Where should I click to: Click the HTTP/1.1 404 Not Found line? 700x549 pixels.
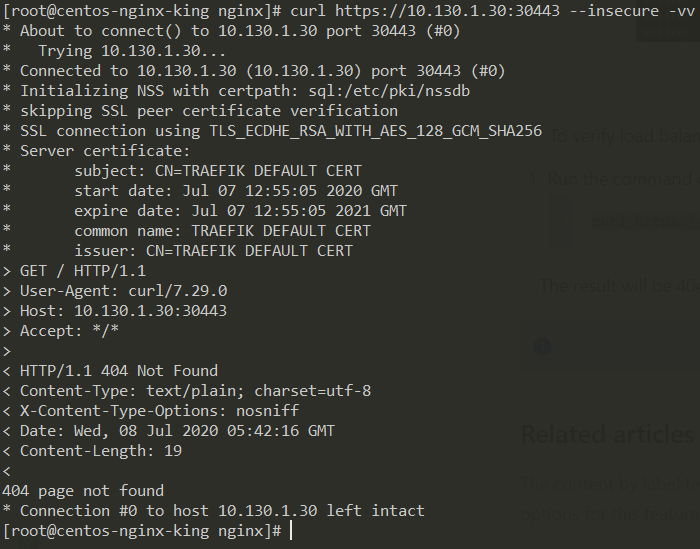pos(110,371)
